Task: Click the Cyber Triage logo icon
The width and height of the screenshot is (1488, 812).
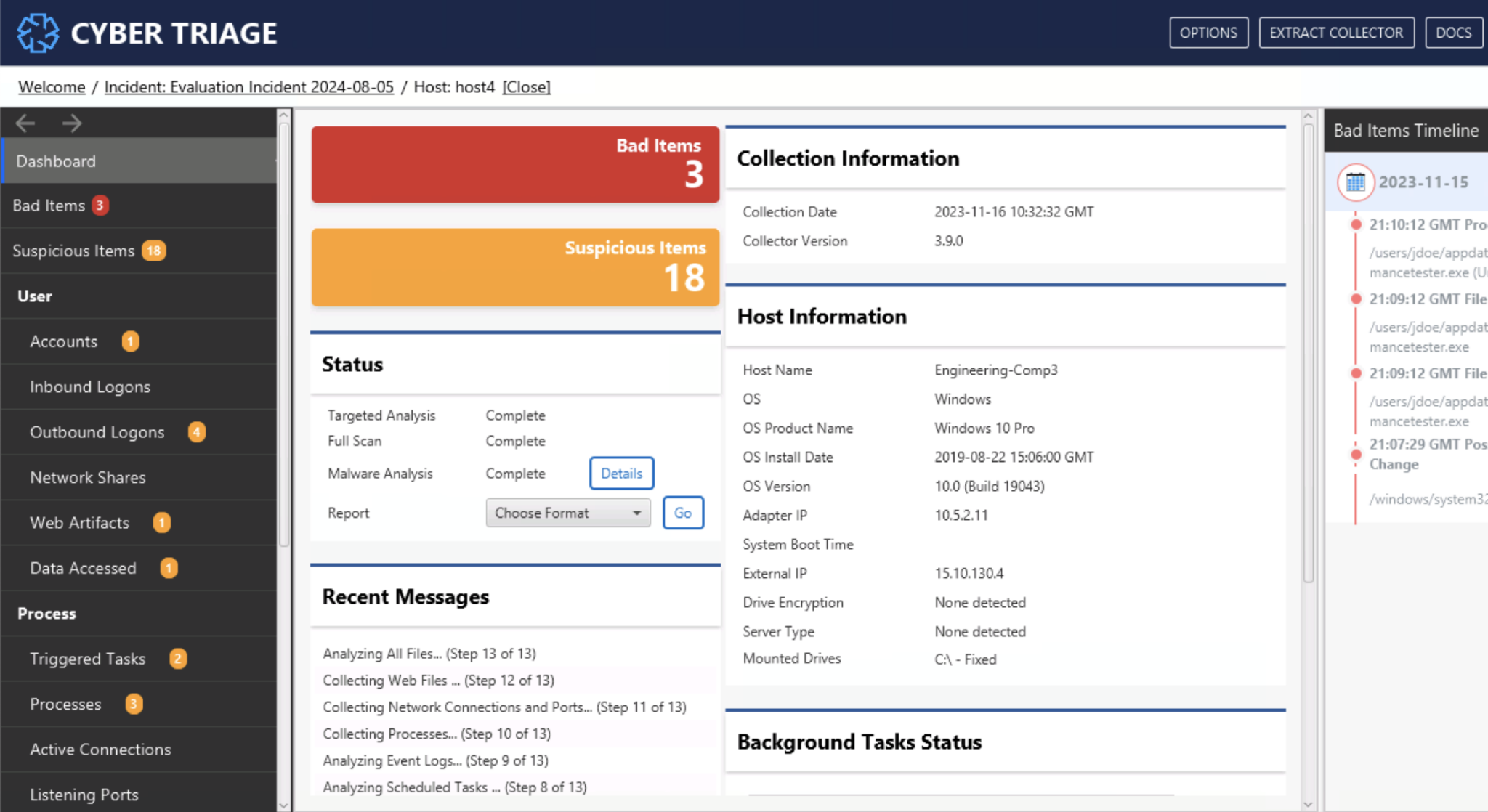Action: [38, 33]
